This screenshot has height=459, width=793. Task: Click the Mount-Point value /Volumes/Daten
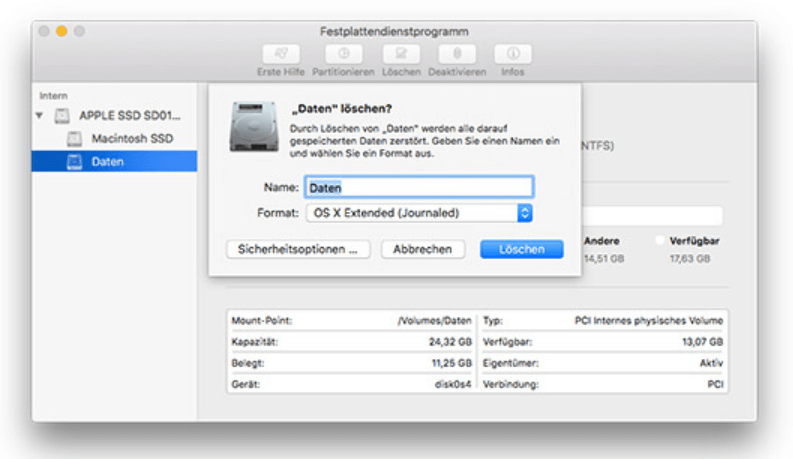coord(434,320)
